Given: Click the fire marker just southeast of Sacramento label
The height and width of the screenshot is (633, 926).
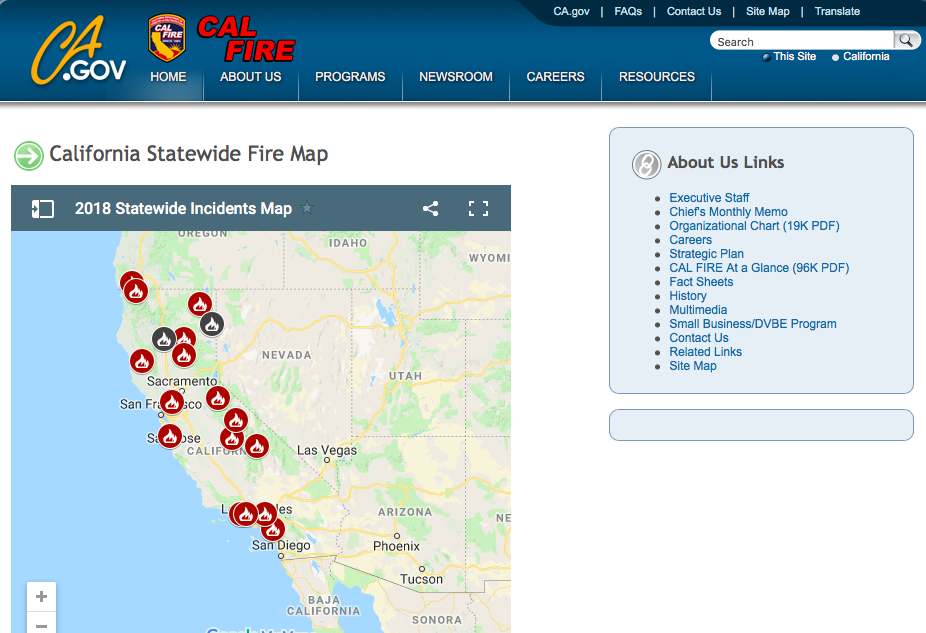Looking at the screenshot, I should [218, 399].
